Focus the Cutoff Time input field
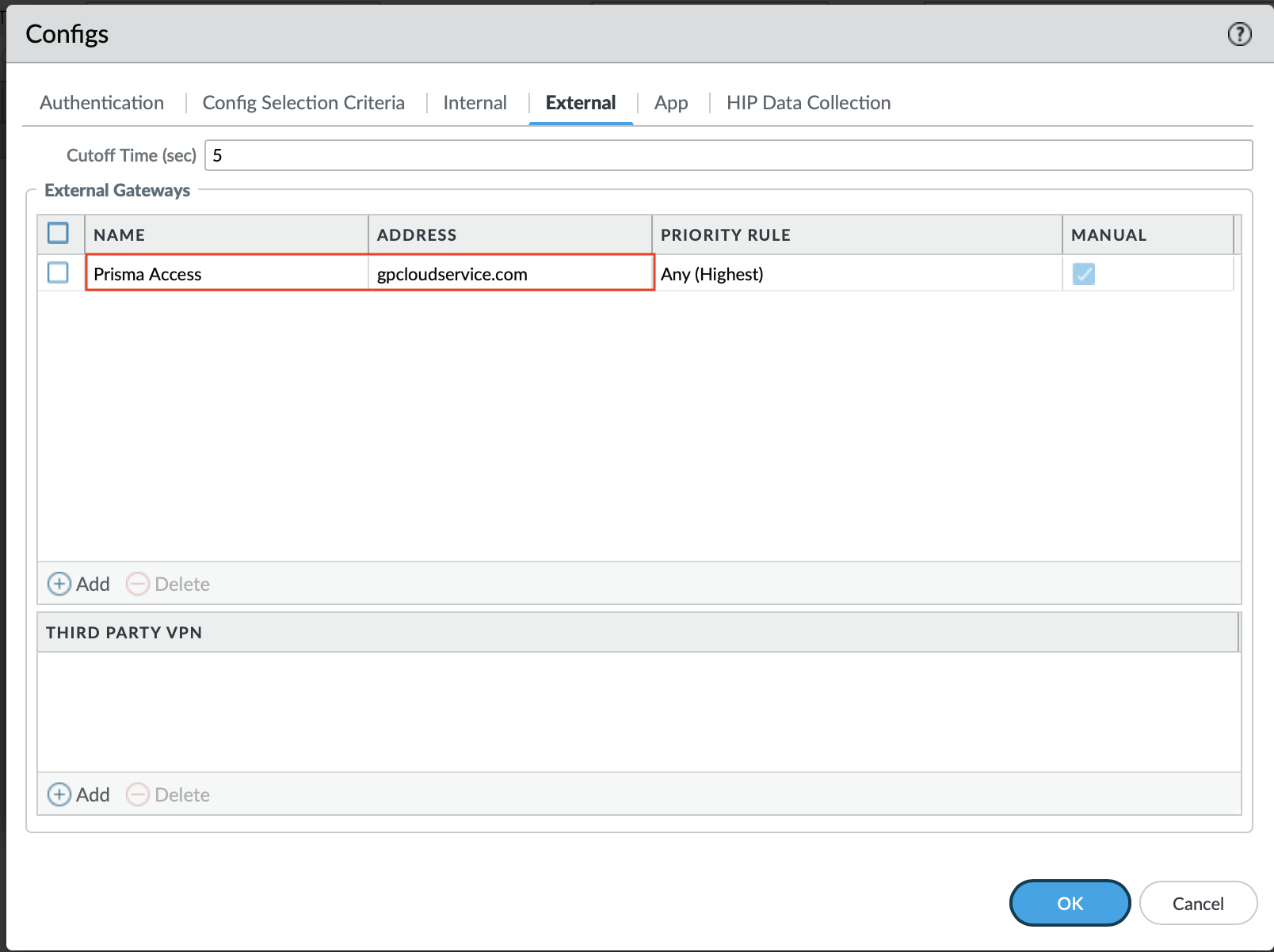 pyautogui.click(x=728, y=155)
